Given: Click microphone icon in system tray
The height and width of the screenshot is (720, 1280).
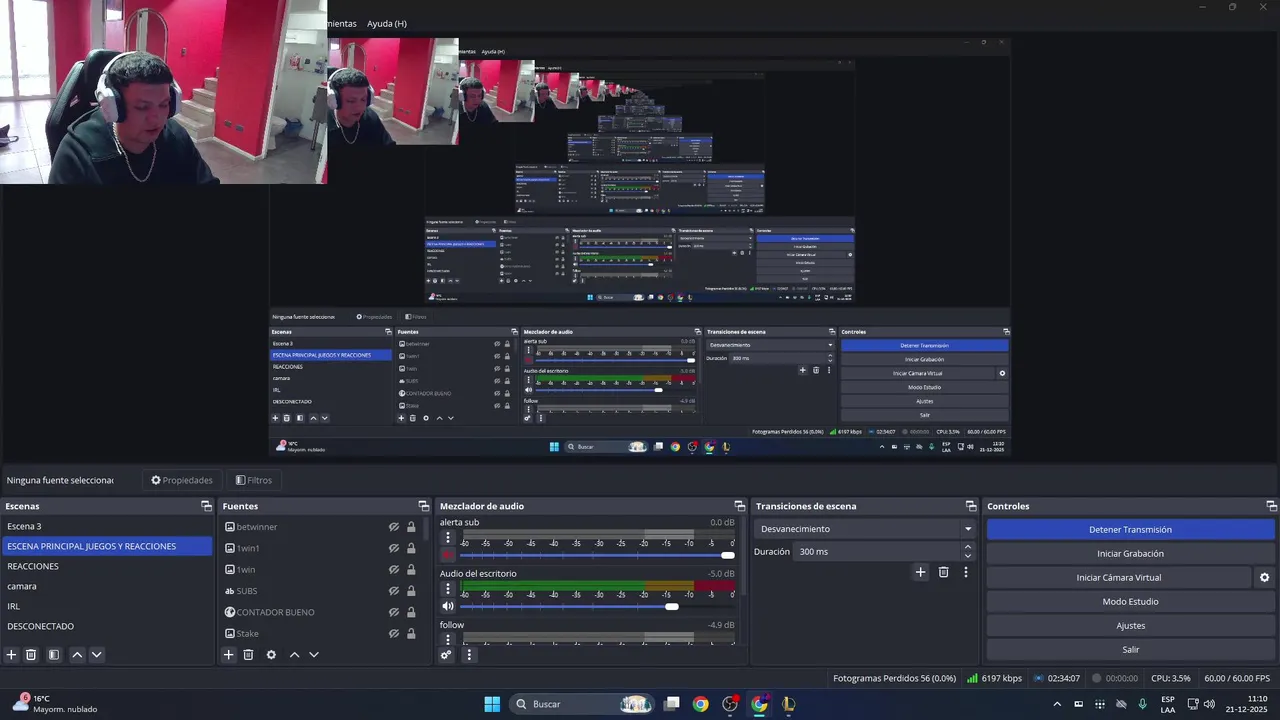Looking at the screenshot, I should pos(1142,704).
